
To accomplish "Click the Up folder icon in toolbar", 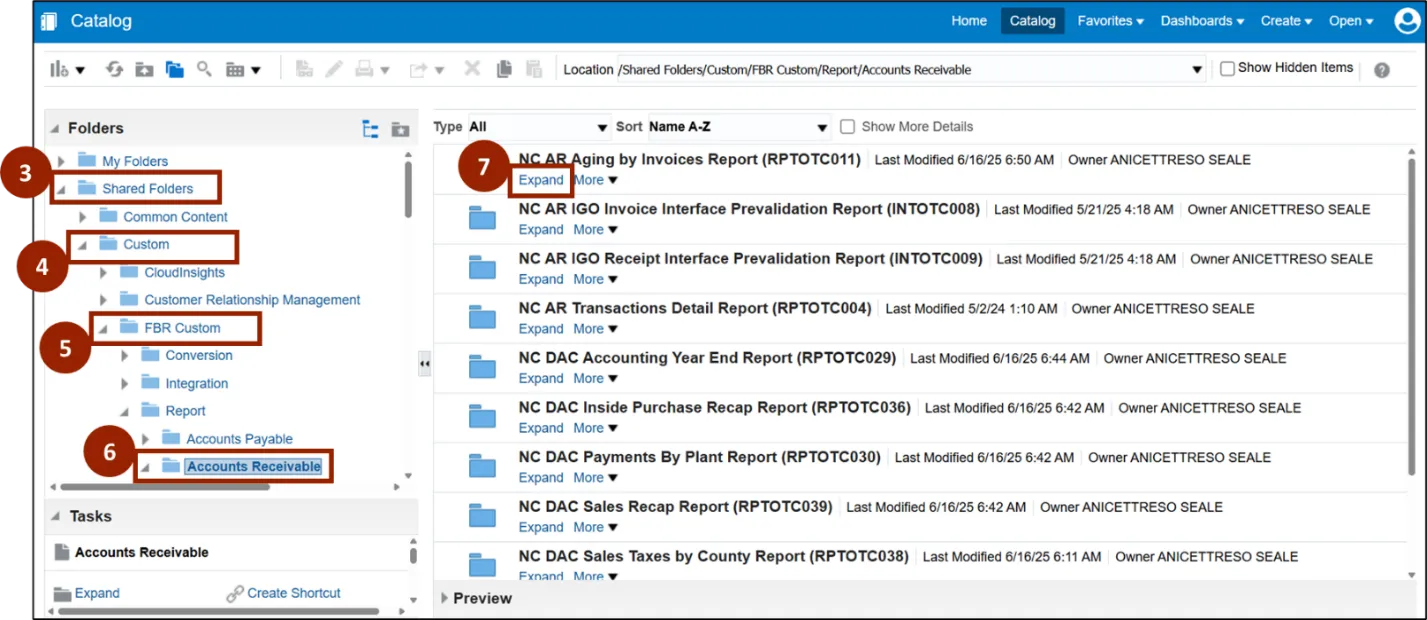I will coord(145,69).
